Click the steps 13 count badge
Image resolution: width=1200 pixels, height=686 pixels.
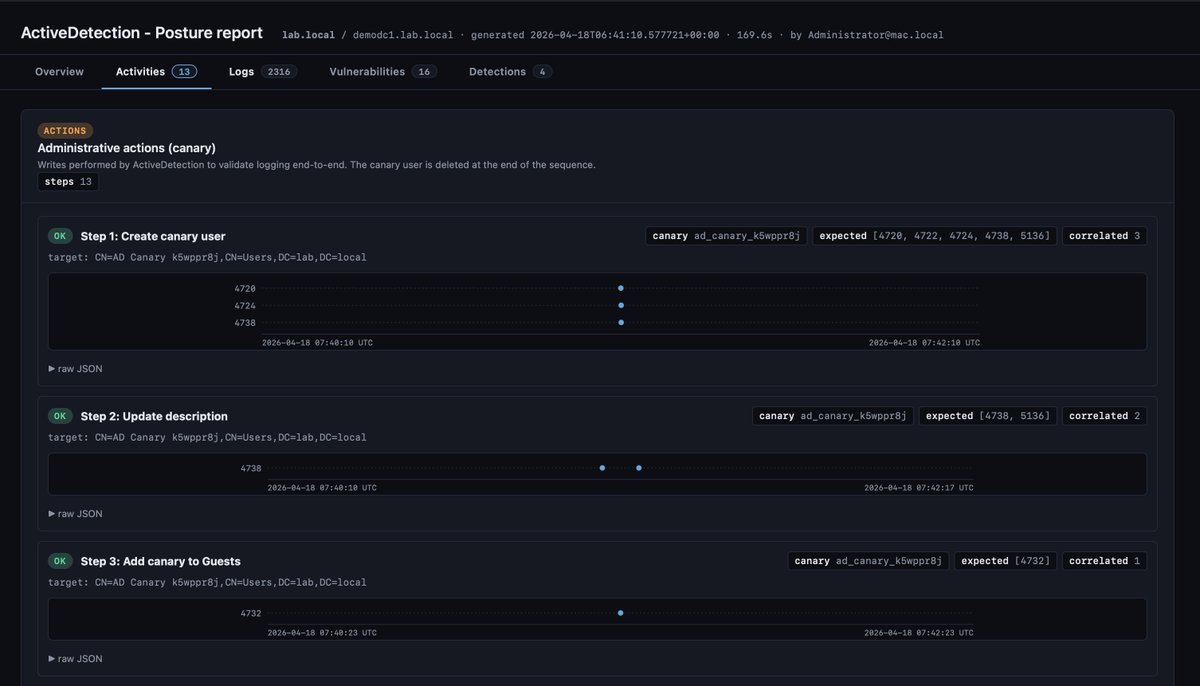click(66, 181)
